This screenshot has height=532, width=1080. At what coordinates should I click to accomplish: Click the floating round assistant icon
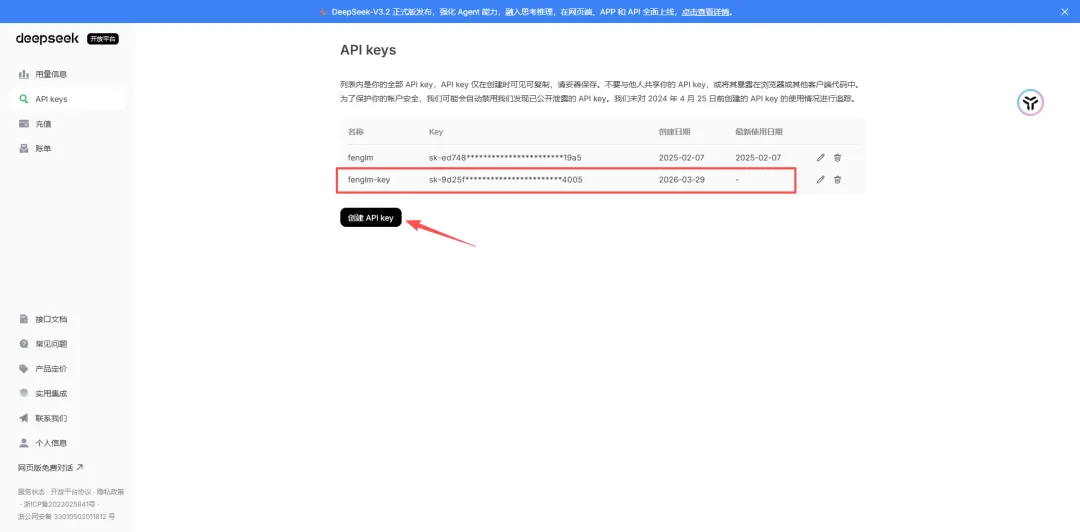pos(1030,103)
